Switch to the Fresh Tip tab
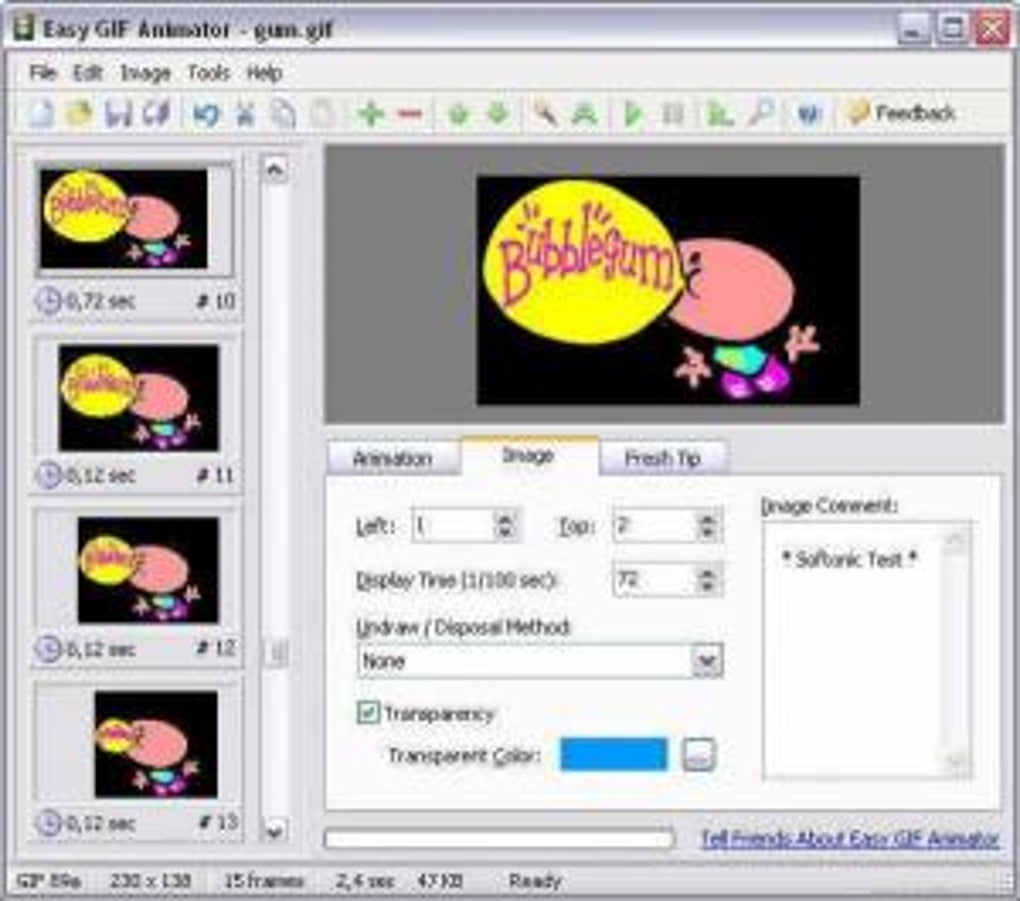The image size is (1020, 901). point(663,459)
